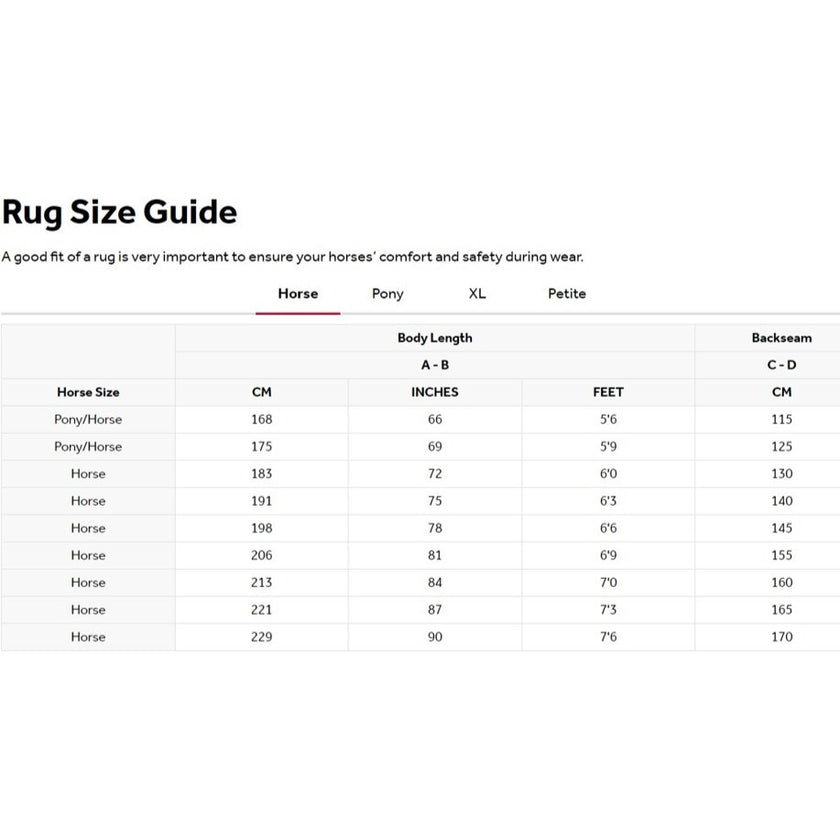840x840 pixels.
Task: Switch to the Pony tab
Action: tap(387, 293)
